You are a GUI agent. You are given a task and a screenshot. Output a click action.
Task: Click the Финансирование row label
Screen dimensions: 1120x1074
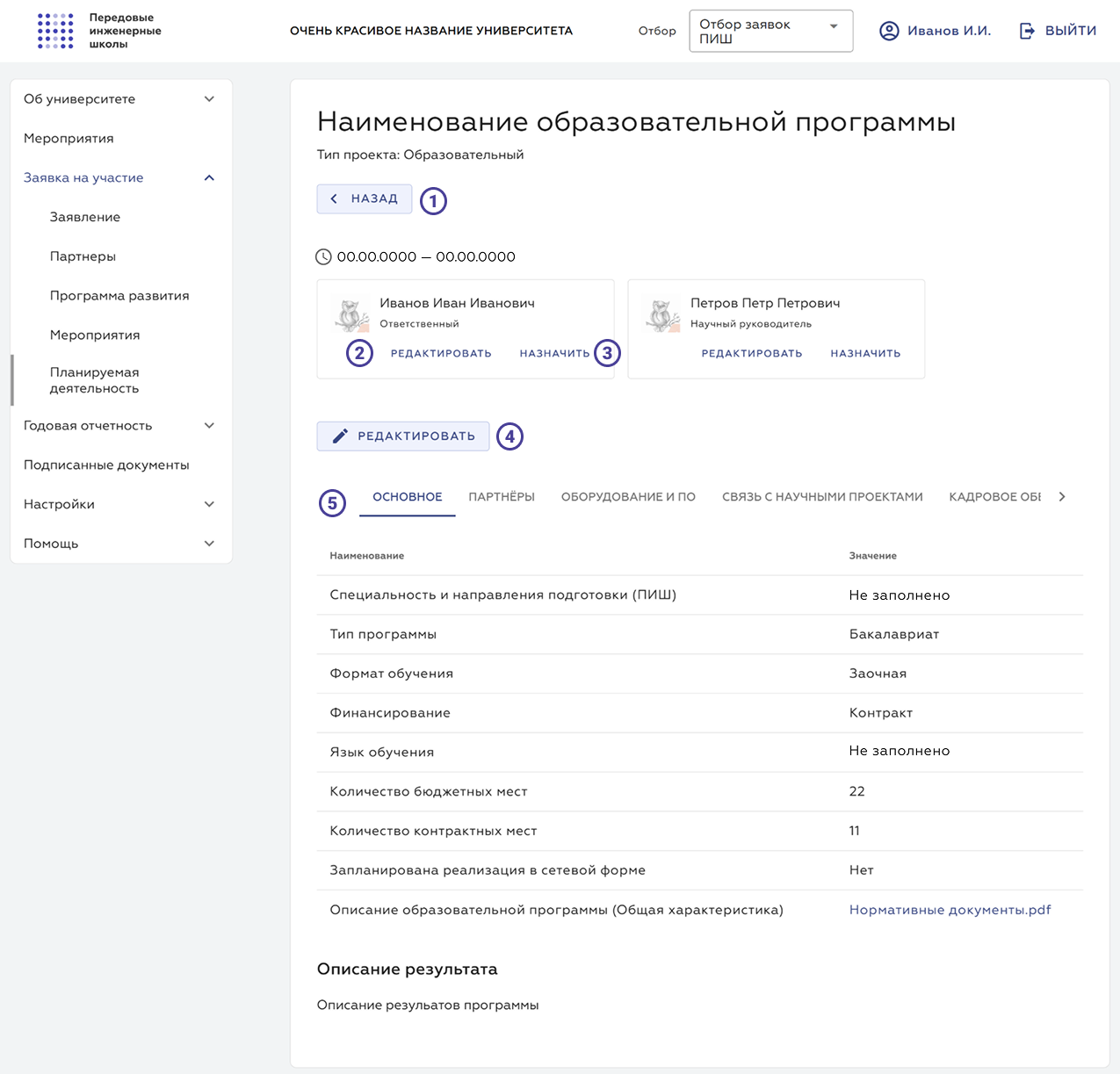coord(390,713)
